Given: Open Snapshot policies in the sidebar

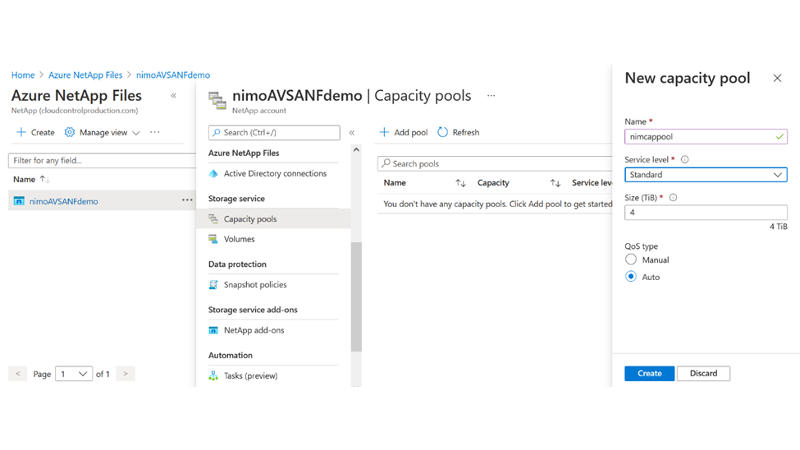Looking at the screenshot, I should [255, 285].
